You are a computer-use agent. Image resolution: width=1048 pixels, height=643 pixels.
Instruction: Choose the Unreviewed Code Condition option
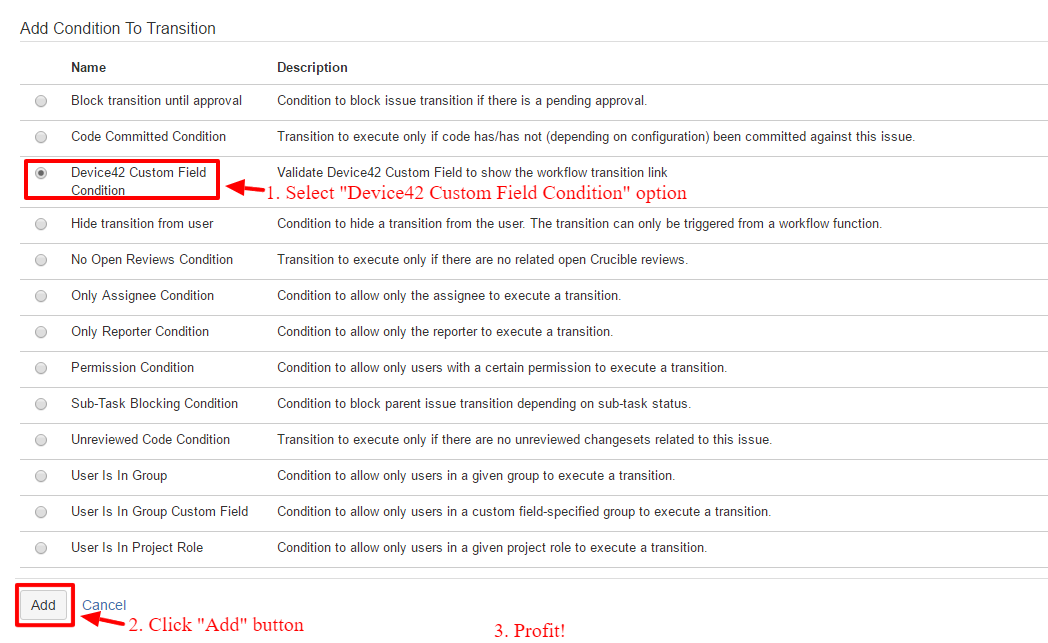40,439
